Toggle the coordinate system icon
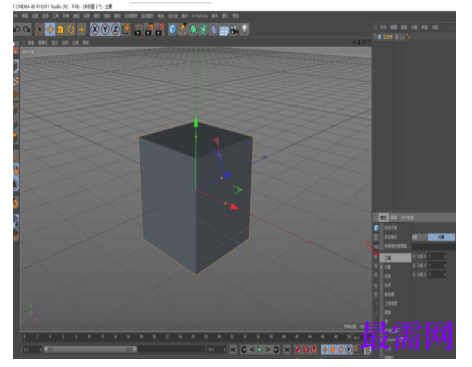This screenshot has height=367, width=472. (126, 30)
